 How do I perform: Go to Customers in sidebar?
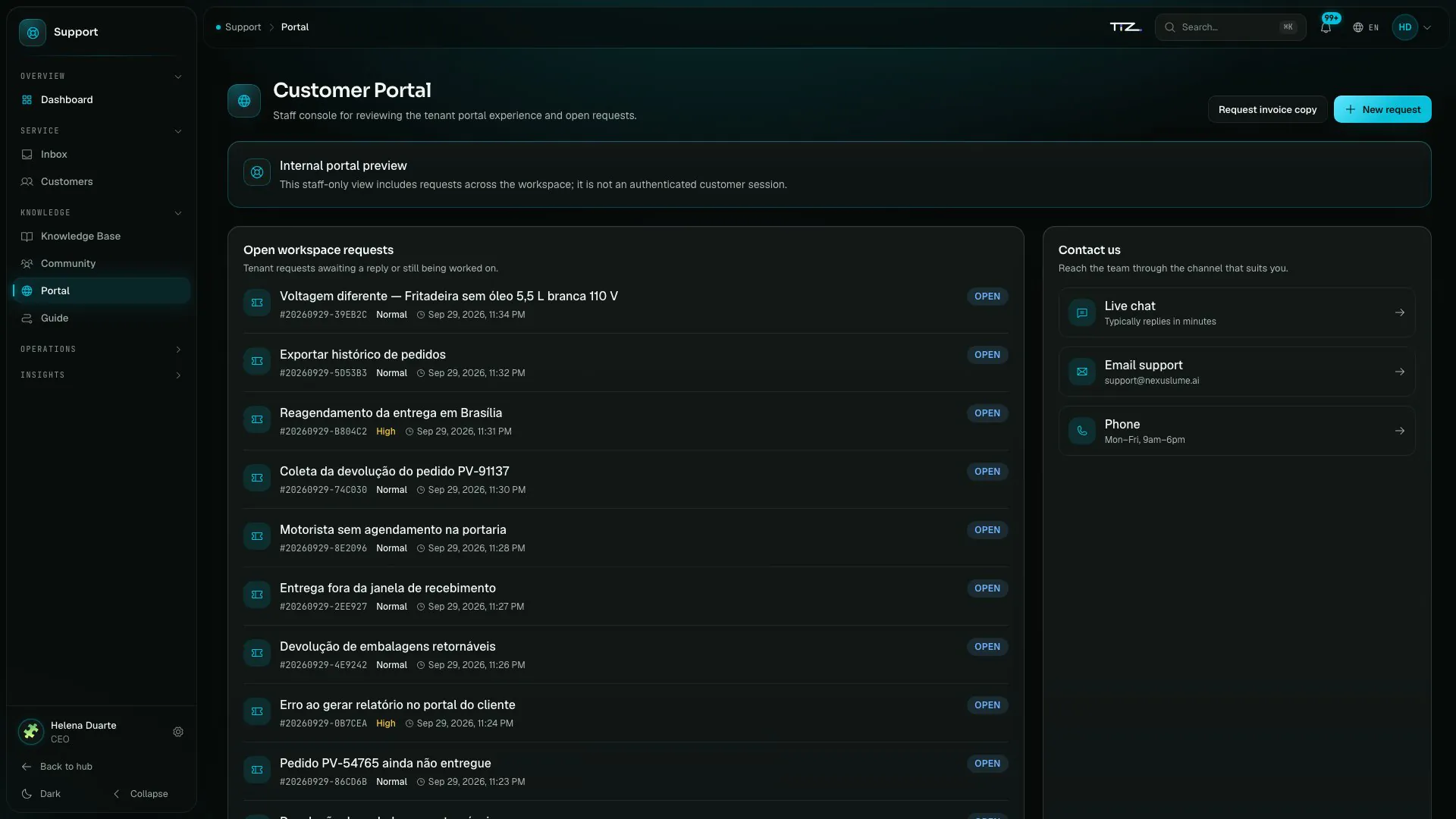(101, 181)
